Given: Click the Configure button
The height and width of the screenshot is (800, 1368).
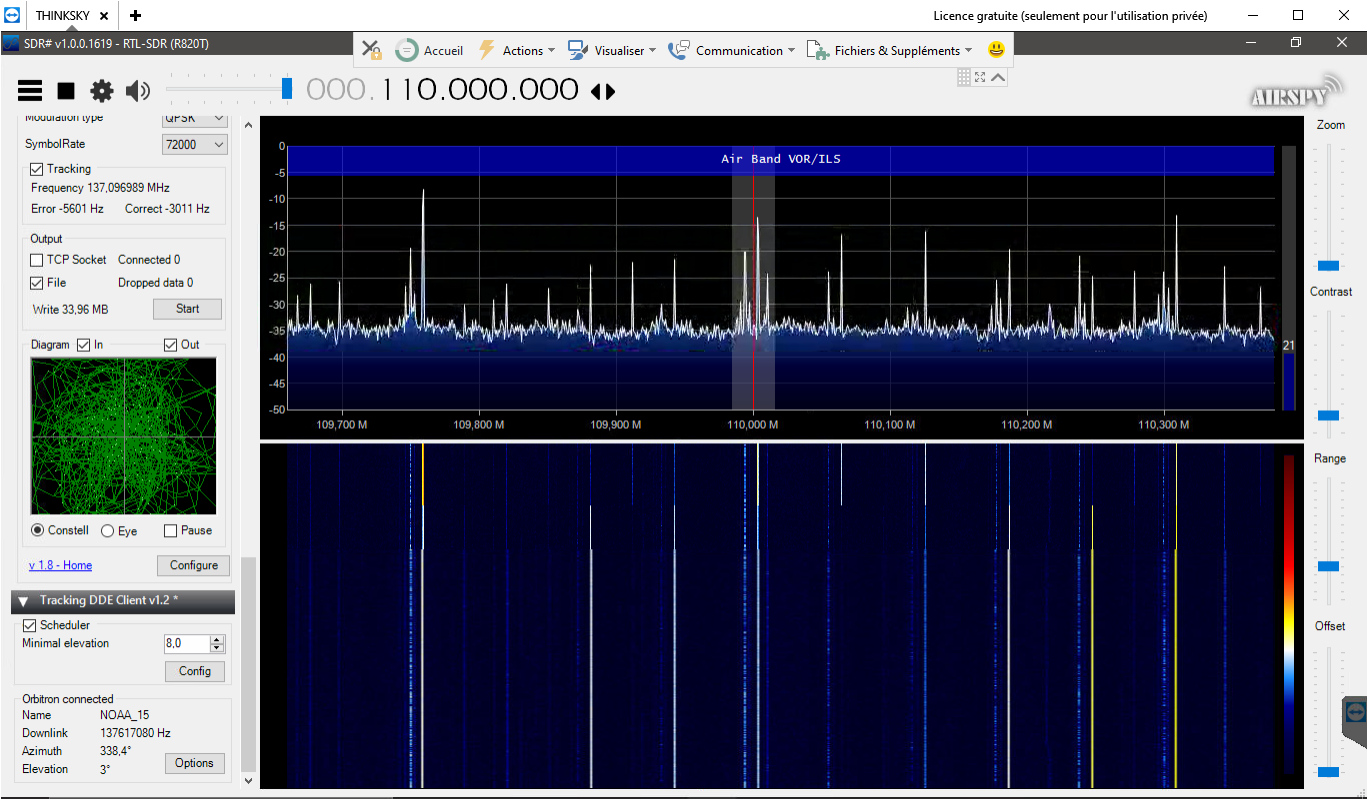Looking at the screenshot, I should click(193, 565).
